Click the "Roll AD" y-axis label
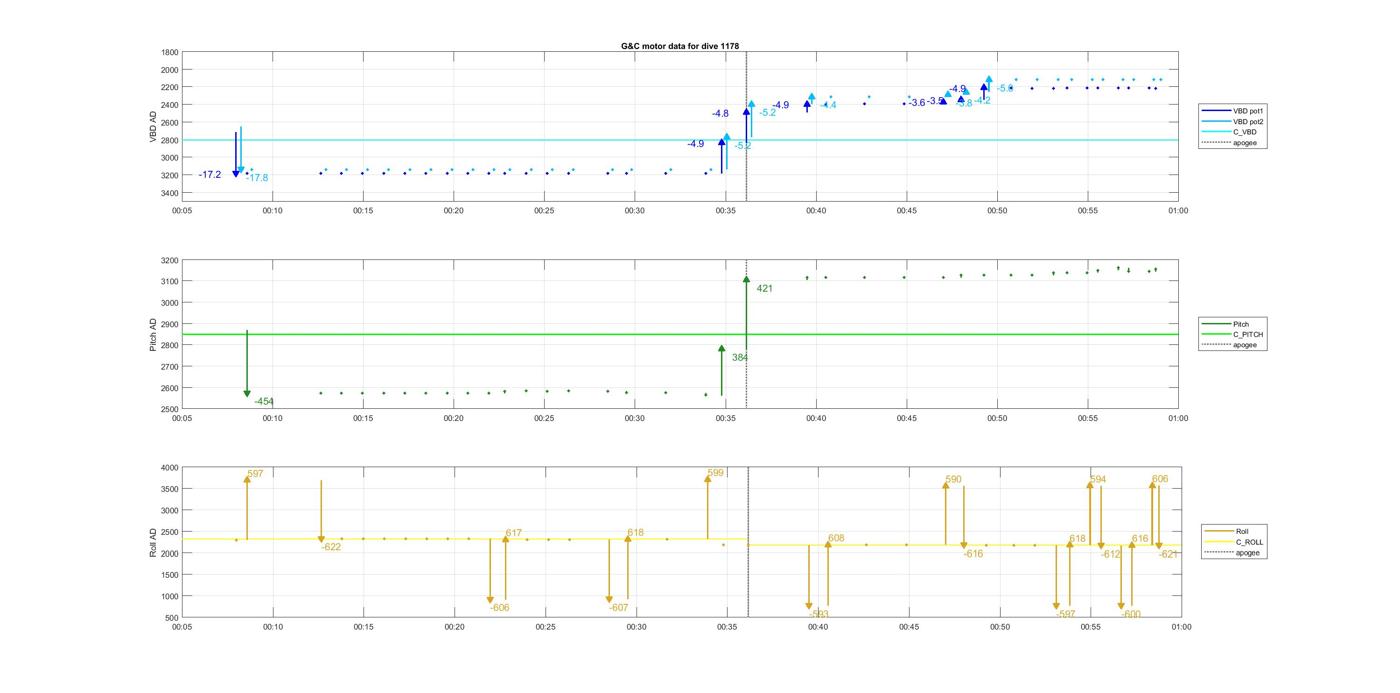 coord(153,542)
